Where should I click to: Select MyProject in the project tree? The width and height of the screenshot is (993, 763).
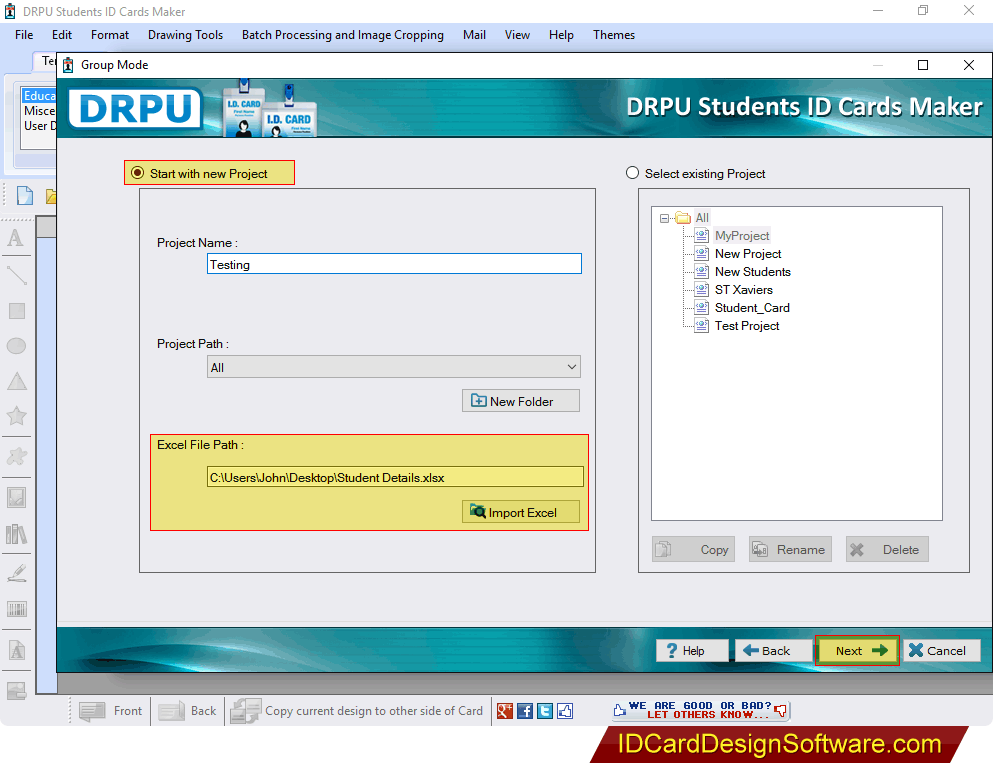pos(742,236)
